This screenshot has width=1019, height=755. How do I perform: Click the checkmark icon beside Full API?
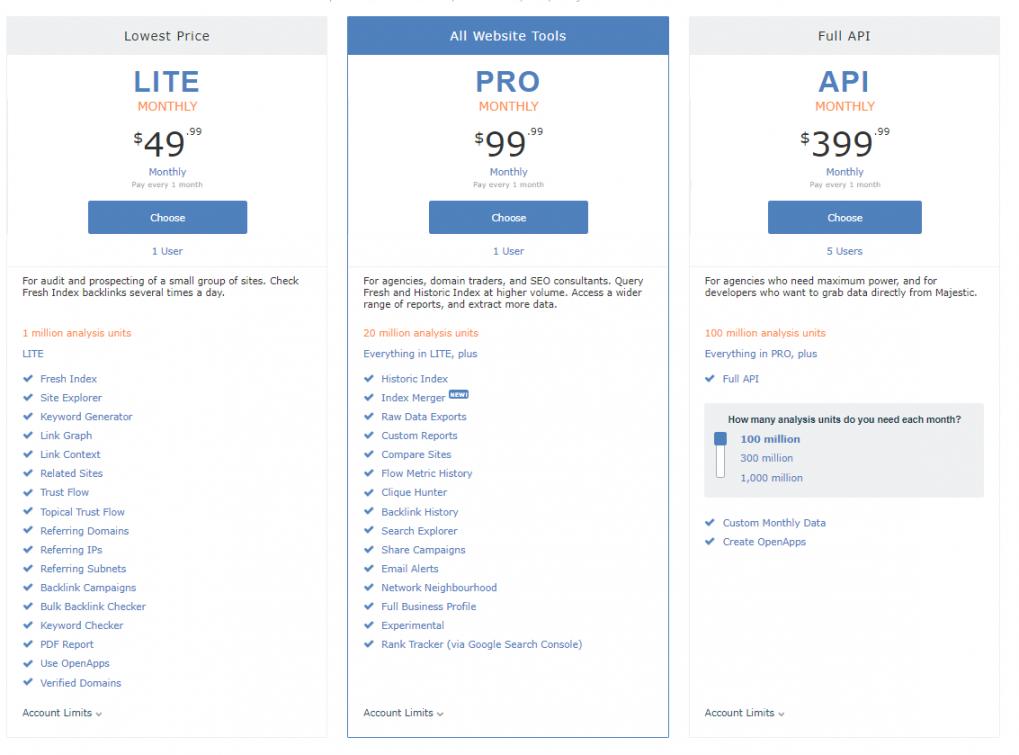point(709,379)
